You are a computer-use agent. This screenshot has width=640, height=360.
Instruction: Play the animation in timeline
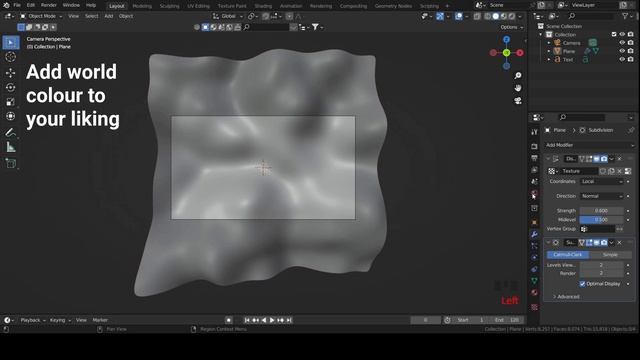(272, 320)
